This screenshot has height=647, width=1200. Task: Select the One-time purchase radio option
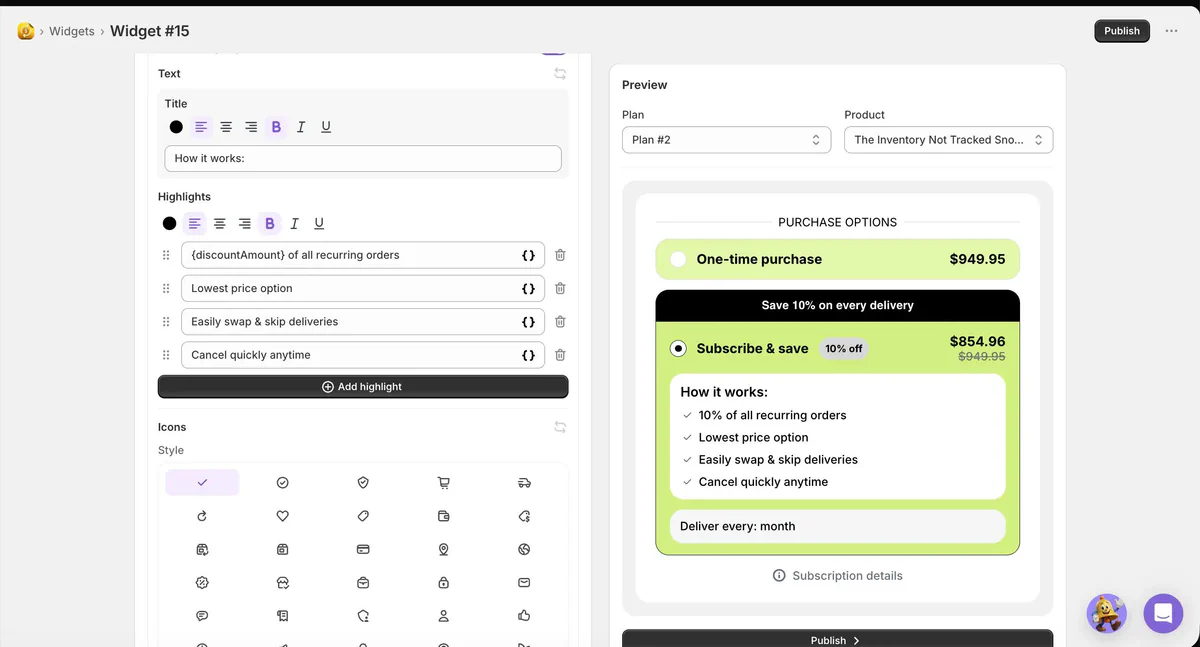click(x=678, y=259)
